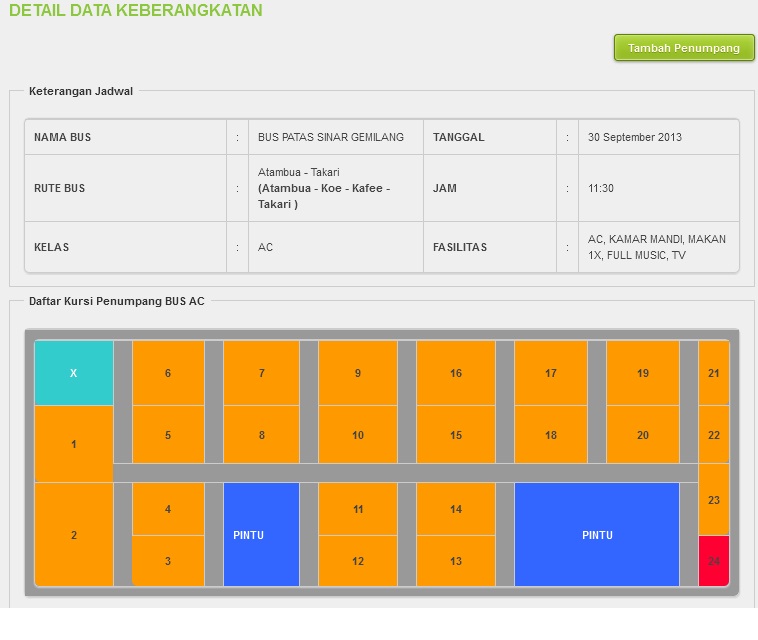Click the wide blue PINTU door block
Screen dimensions: 758x640
[597, 535]
